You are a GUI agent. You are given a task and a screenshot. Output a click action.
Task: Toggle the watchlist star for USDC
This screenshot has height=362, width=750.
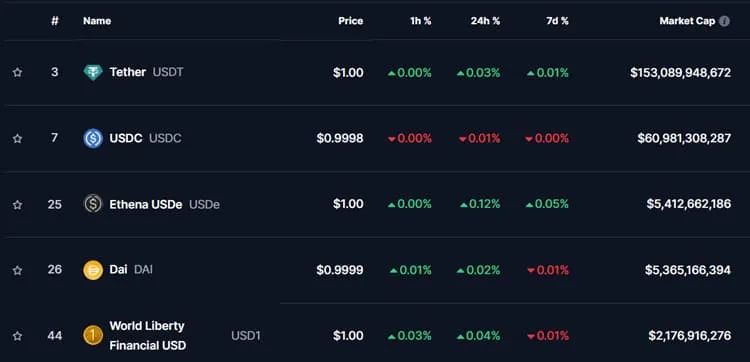17,139
